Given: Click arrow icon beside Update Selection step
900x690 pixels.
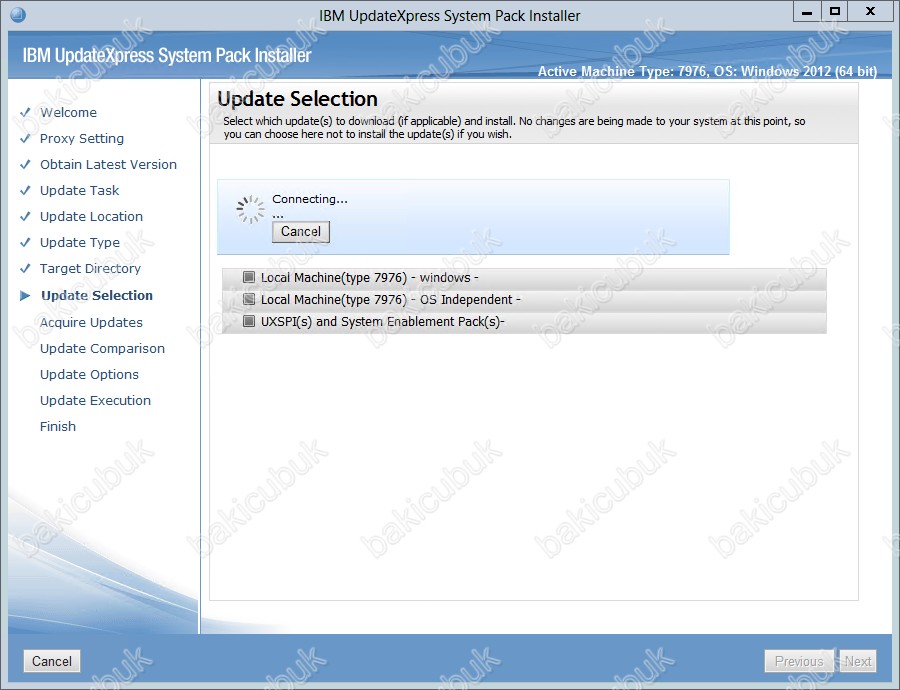Looking at the screenshot, I should click(25, 296).
